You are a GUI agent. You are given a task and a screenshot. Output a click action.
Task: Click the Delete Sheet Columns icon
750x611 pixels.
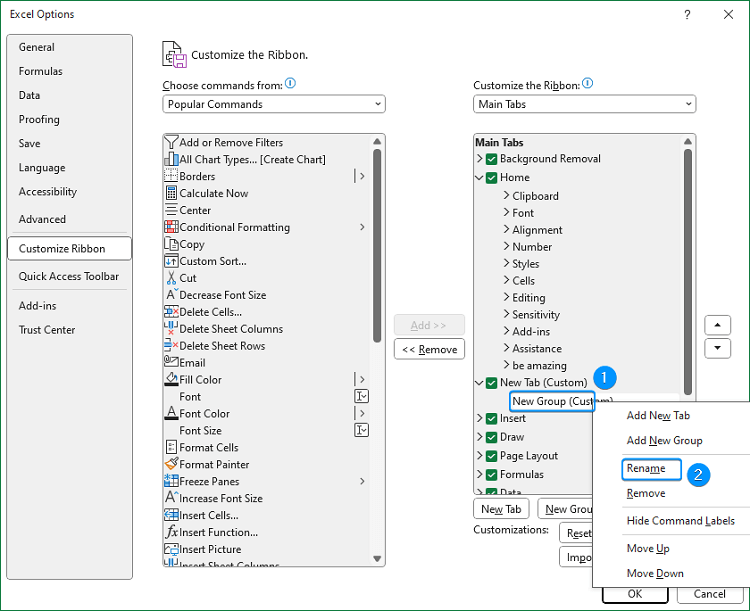171,328
